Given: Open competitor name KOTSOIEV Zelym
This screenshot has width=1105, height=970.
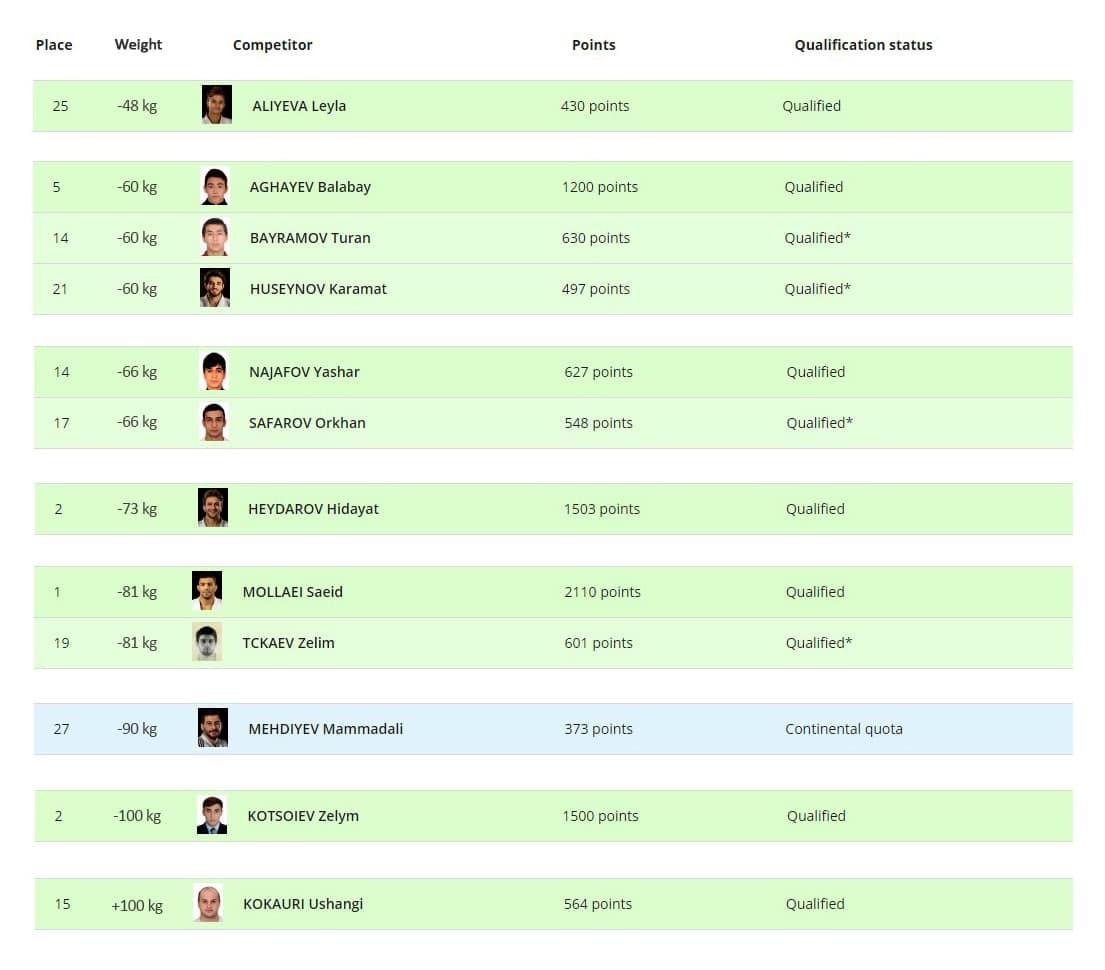Looking at the screenshot, I should 303,816.
